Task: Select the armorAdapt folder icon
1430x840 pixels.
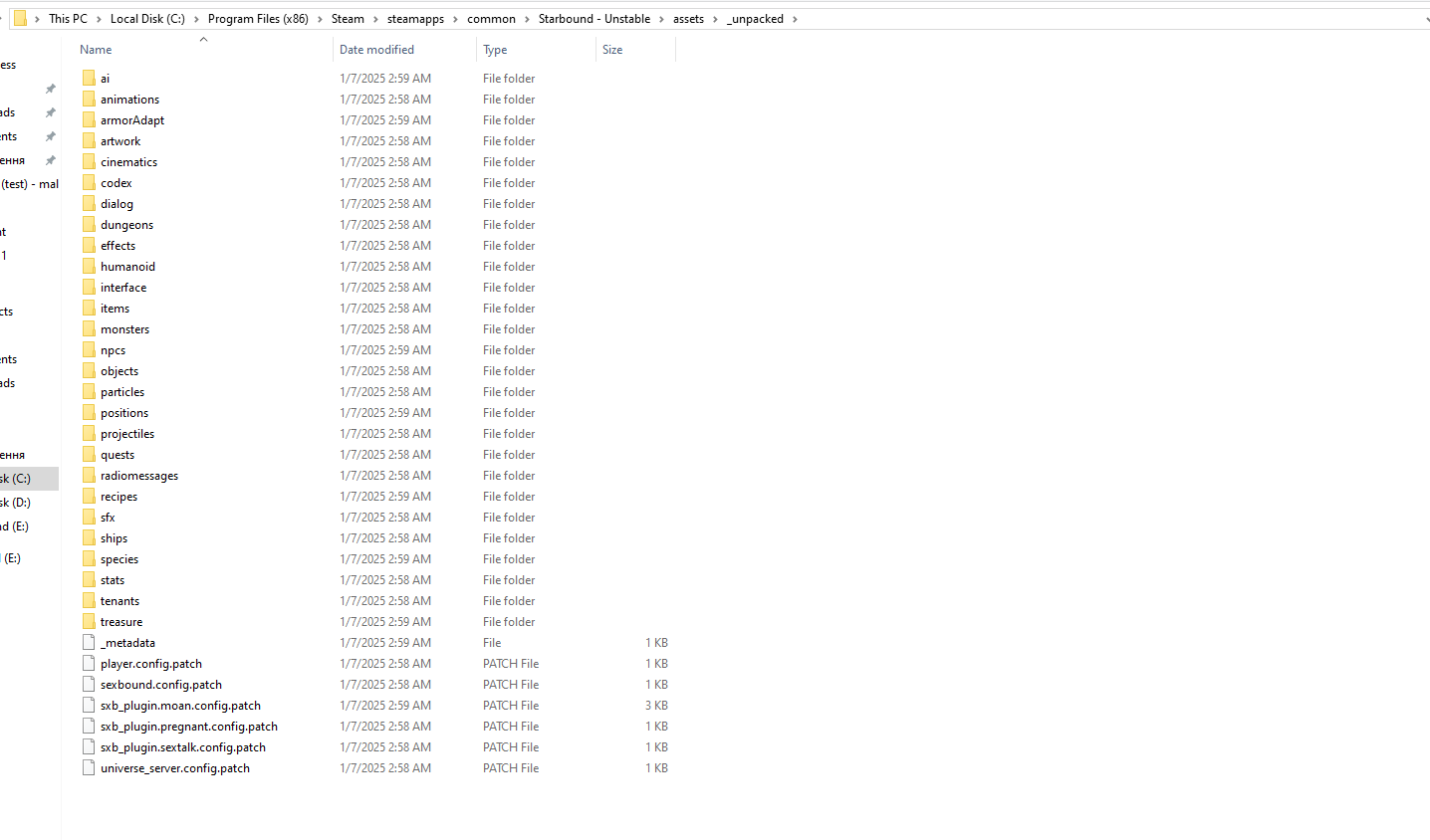Action: [x=89, y=120]
